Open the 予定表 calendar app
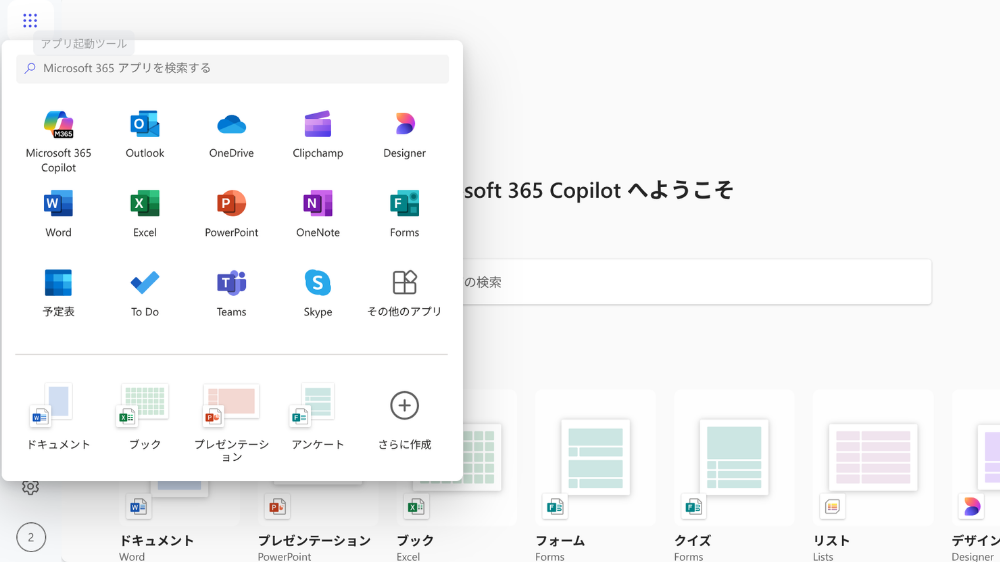This screenshot has height=562, width=1000. pyautogui.click(x=58, y=293)
